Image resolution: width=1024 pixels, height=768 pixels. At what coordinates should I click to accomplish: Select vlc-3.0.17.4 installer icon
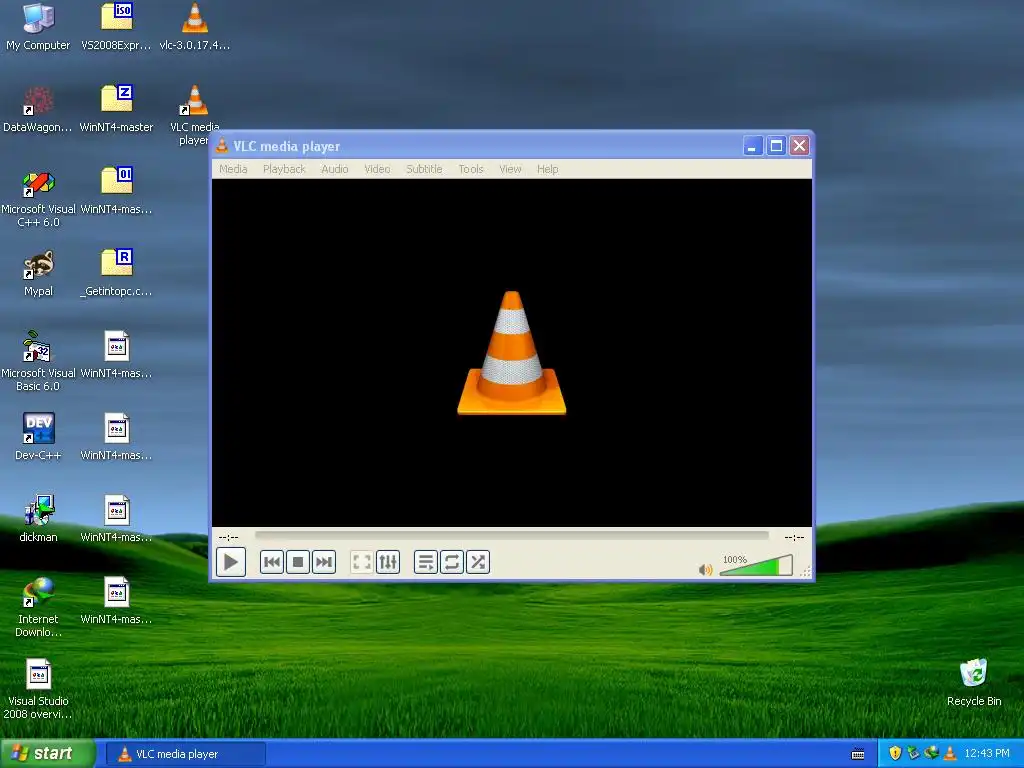click(x=195, y=27)
